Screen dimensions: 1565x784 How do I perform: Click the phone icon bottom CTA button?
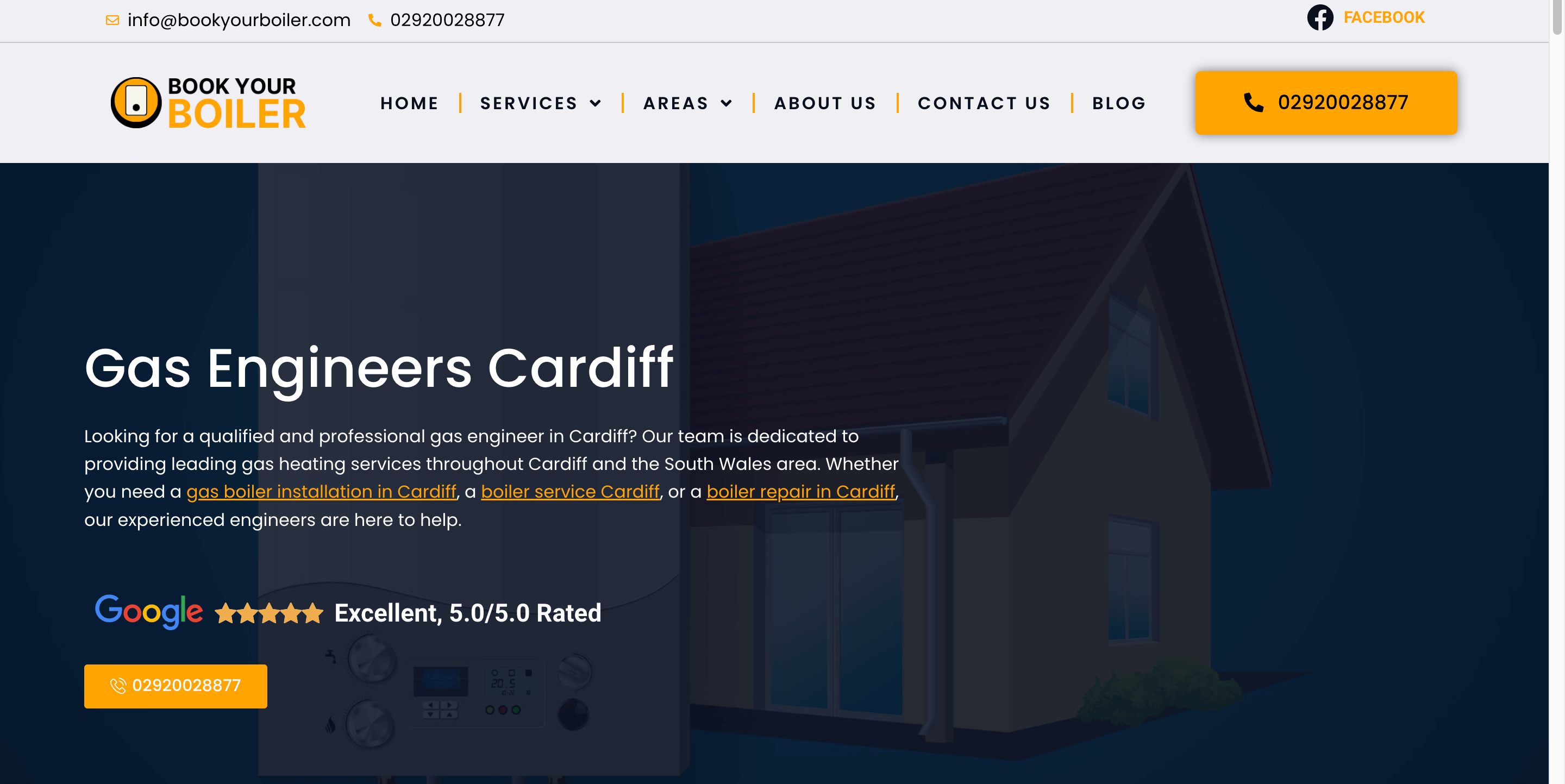click(x=117, y=686)
